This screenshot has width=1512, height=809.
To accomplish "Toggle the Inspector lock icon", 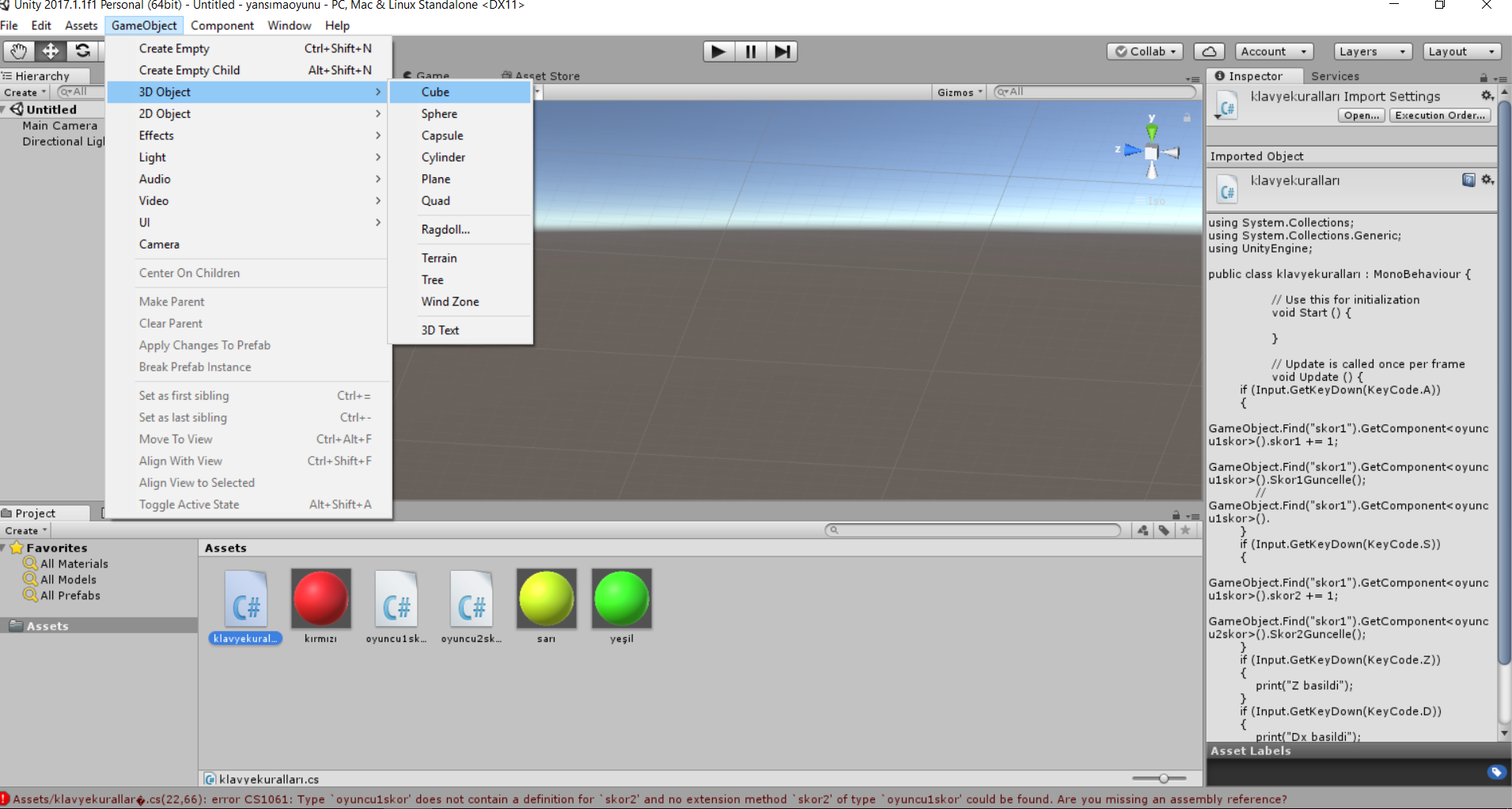I will tap(1484, 78).
